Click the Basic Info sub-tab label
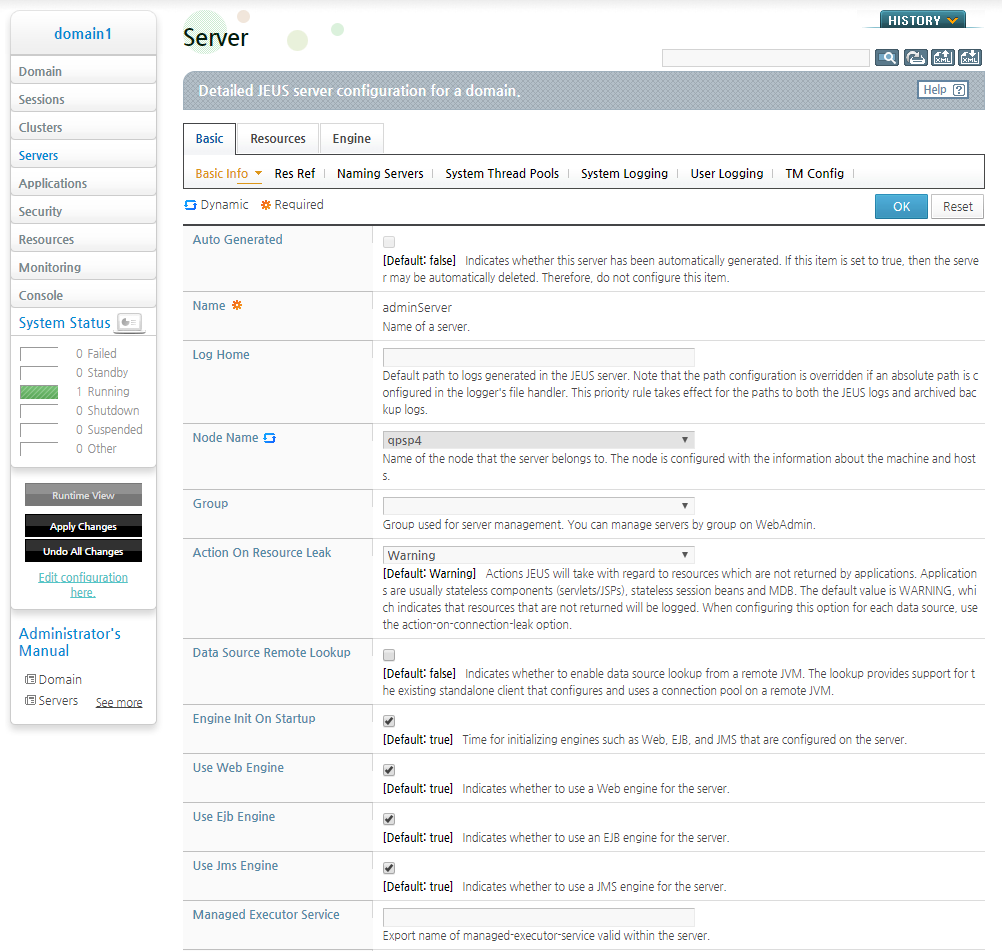Viewport: 1002px width, 951px height. click(222, 173)
